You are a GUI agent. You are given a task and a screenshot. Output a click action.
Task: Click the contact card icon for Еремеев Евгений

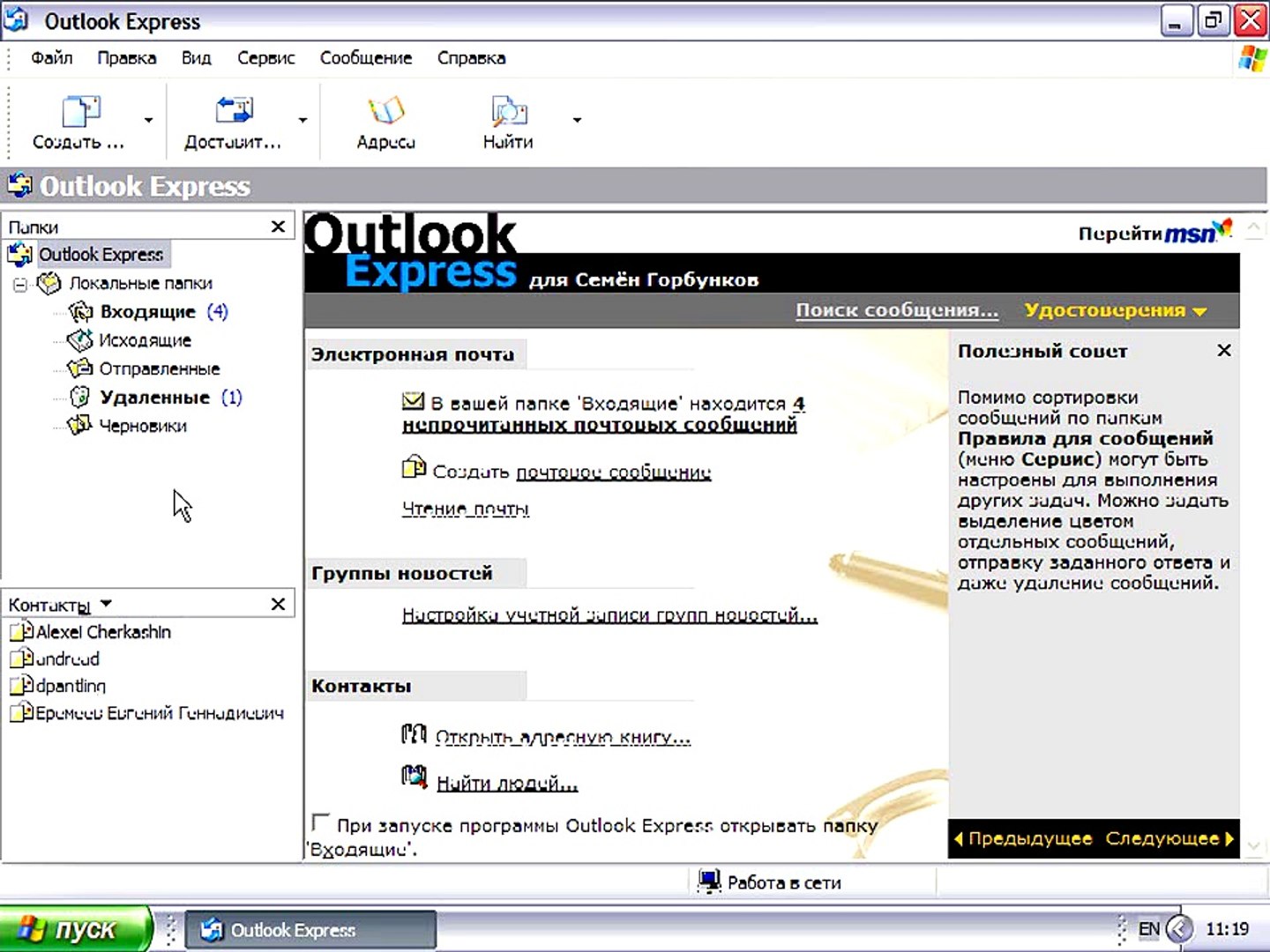pyautogui.click(x=21, y=712)
